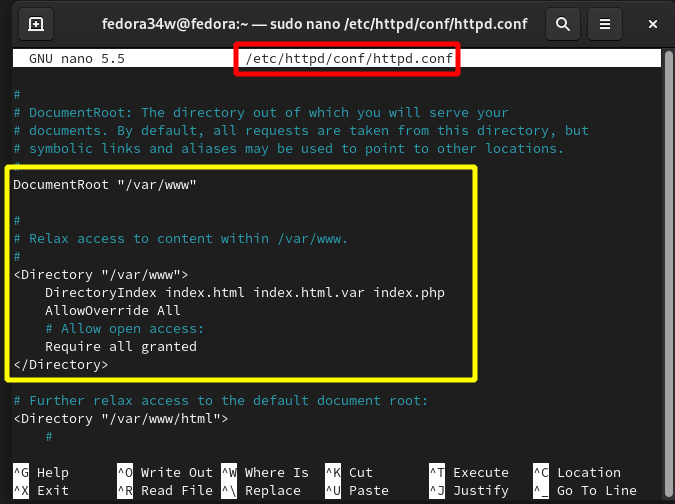Click the ^X Exit shortcut label
675x504 pixels.
(x=41, y=491)
